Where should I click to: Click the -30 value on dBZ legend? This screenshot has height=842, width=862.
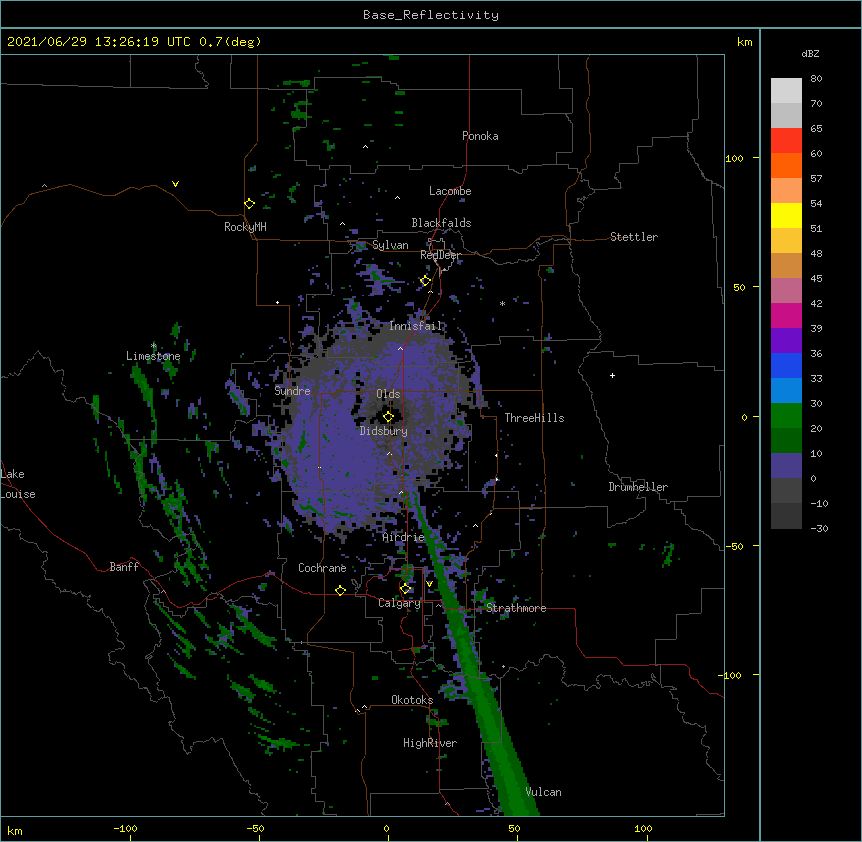[x=819, y=529]
